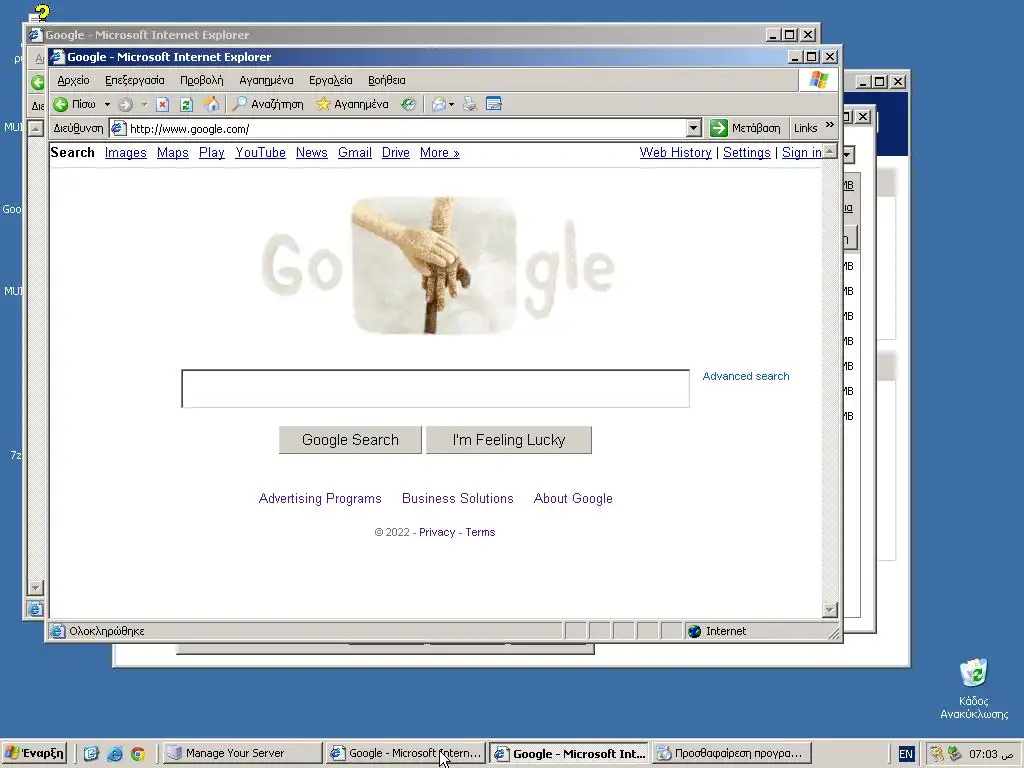Screen dimensions: 1024x768
Task: Click the Print icon in toolbar
Action: [470, 104]
